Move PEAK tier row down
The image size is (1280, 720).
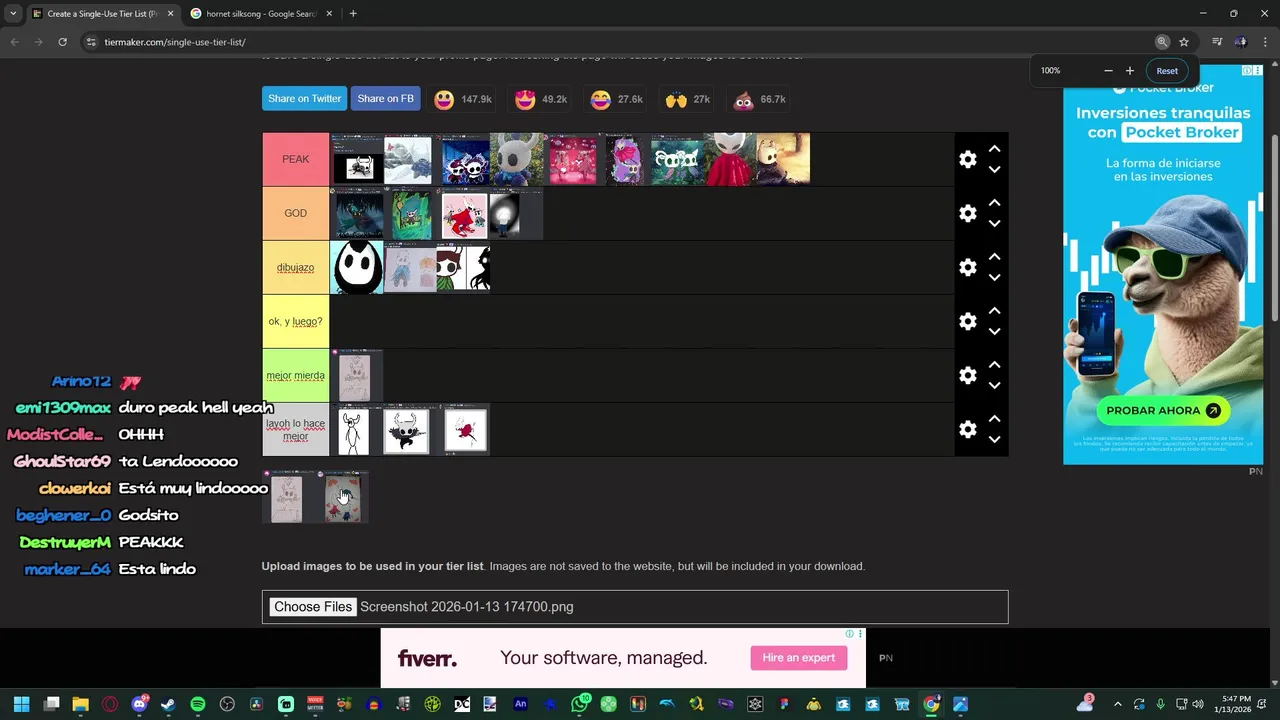994,170
